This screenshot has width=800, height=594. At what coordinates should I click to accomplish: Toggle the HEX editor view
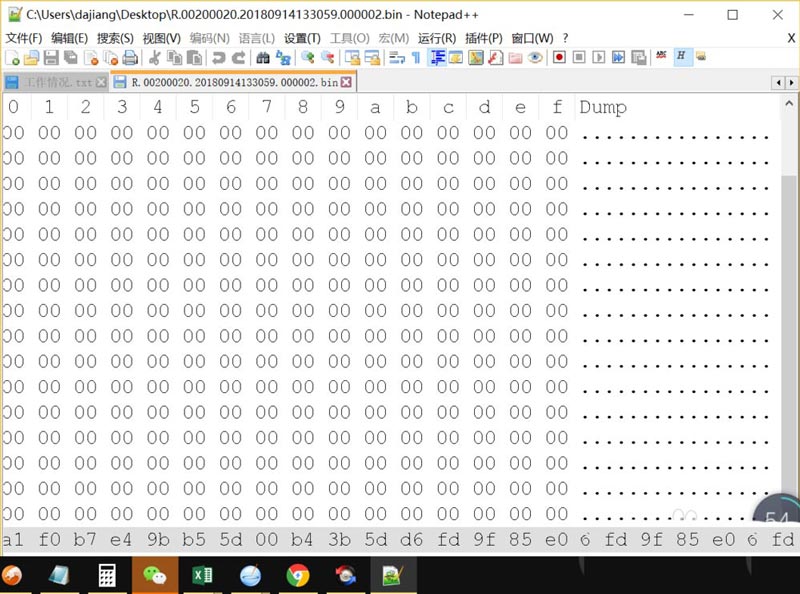681,59
